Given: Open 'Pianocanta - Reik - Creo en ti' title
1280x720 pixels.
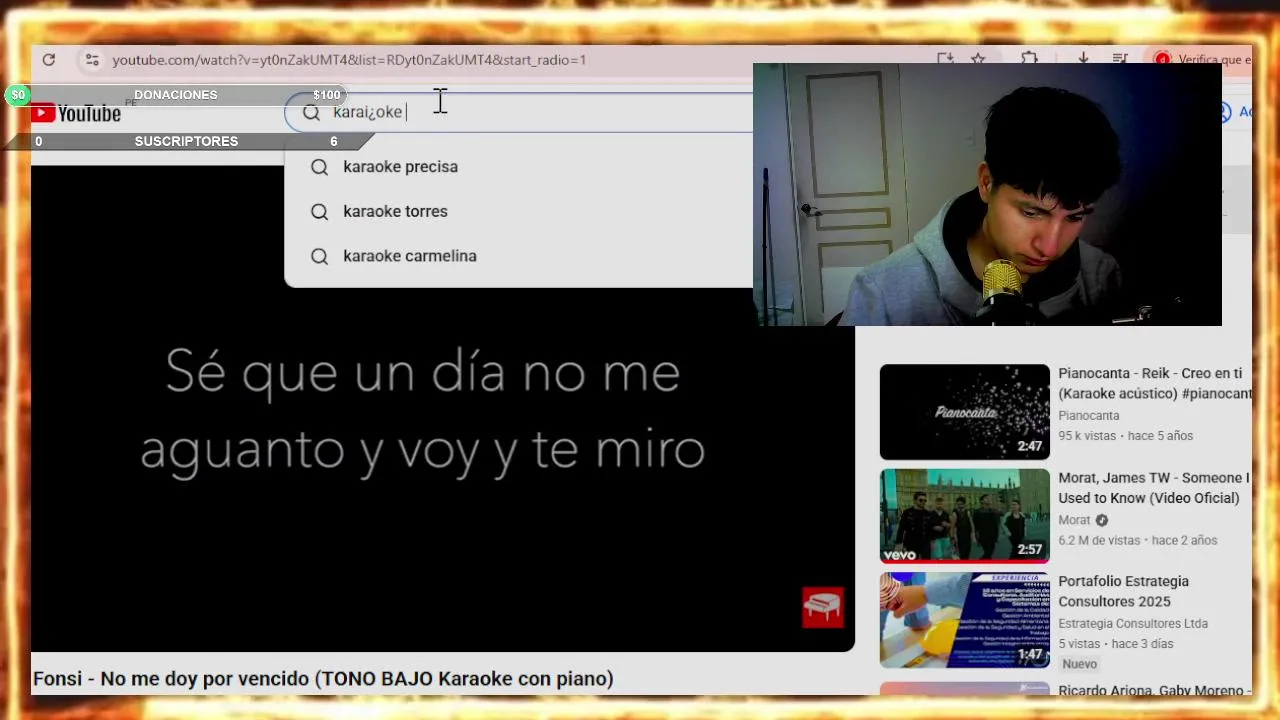Looking at the screenshot, I should (1155, 383).
